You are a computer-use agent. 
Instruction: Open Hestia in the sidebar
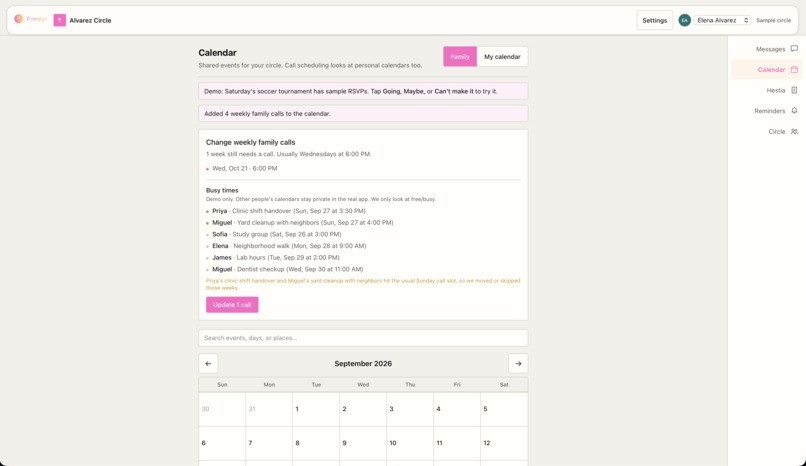(776, 90)
